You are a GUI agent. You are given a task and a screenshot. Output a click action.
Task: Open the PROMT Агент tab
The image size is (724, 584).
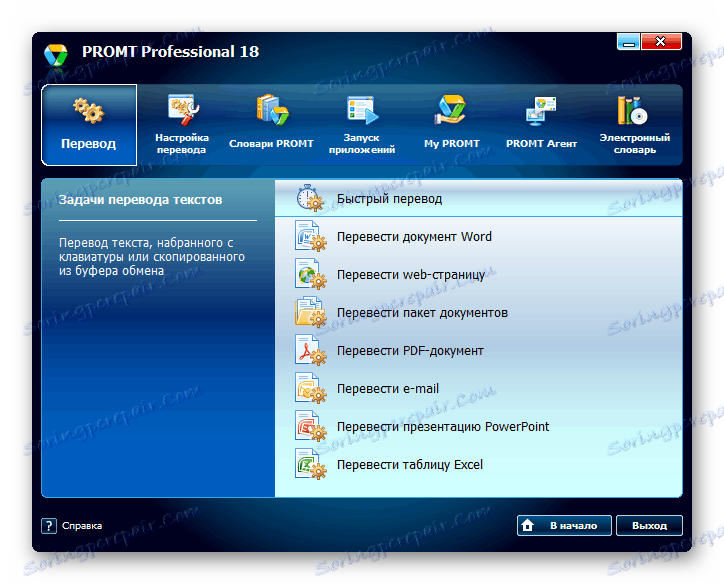point(542,123)
